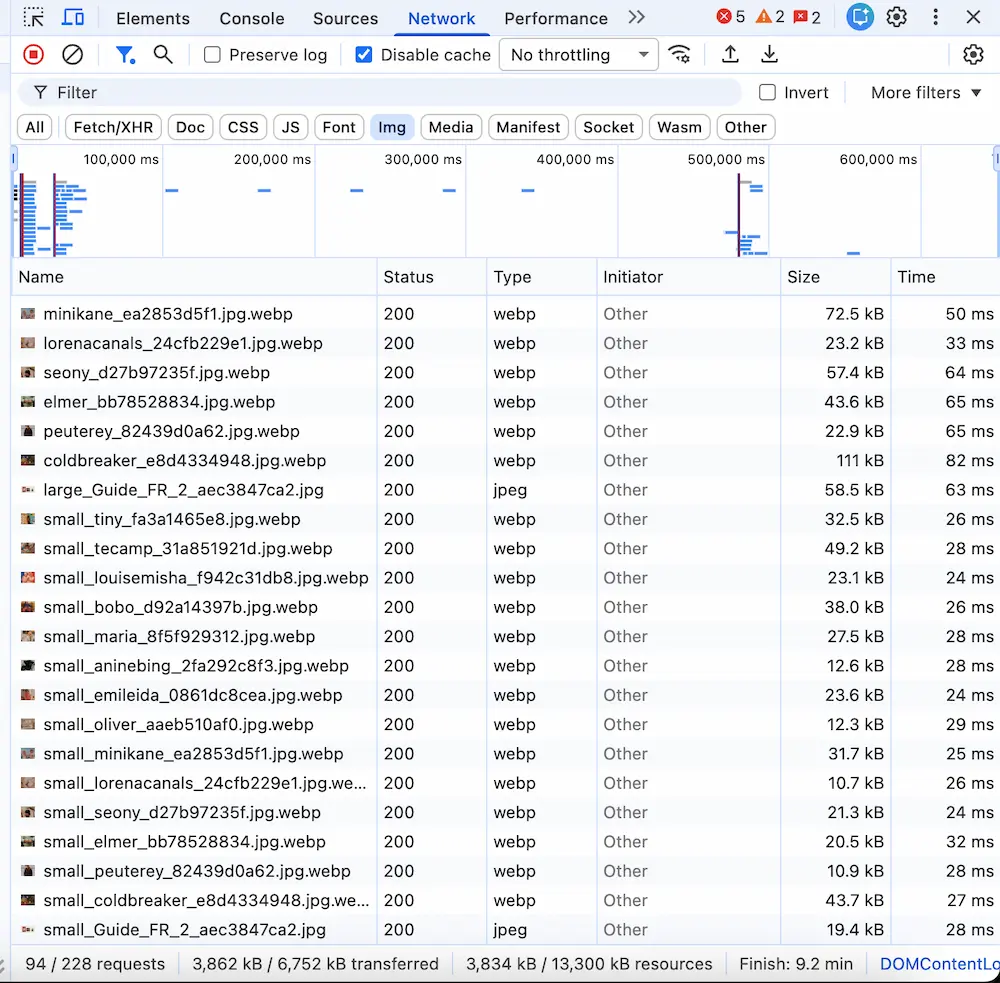Show more DevTools tabs chevron

[636, 18]
